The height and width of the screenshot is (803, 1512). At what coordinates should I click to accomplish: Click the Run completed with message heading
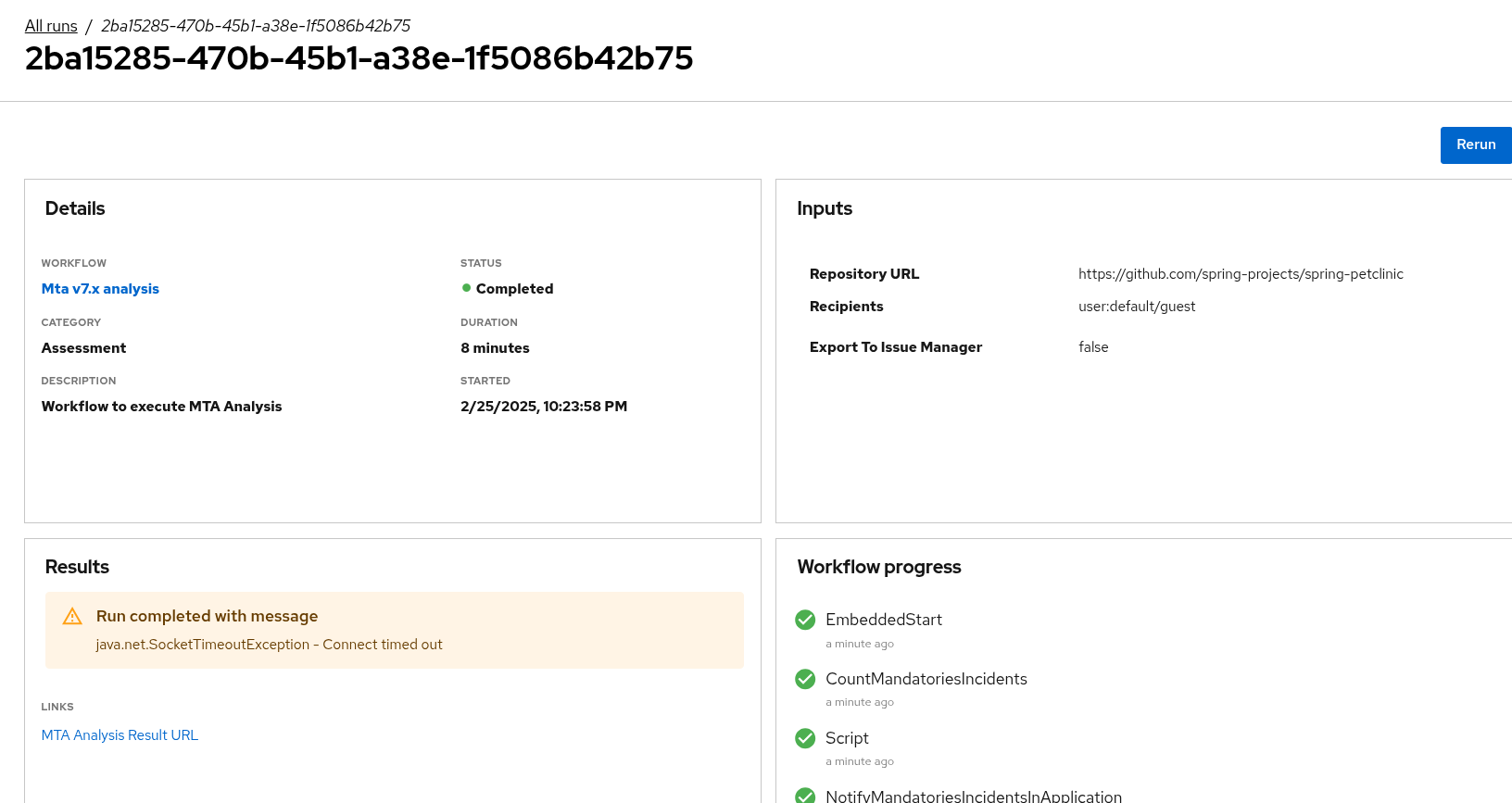(207, 617)
